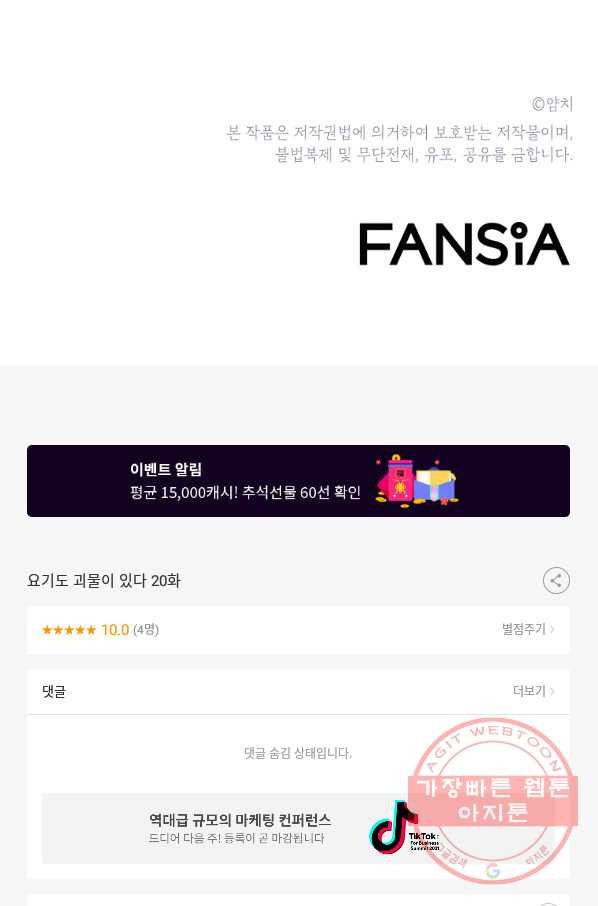Open 더보기 to see more comments
598x906 pixels.
click(529, 691)
